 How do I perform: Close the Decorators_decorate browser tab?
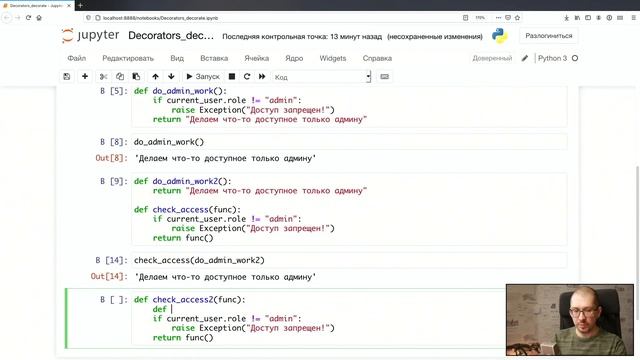pyautogui.click(x=69, y=6)
